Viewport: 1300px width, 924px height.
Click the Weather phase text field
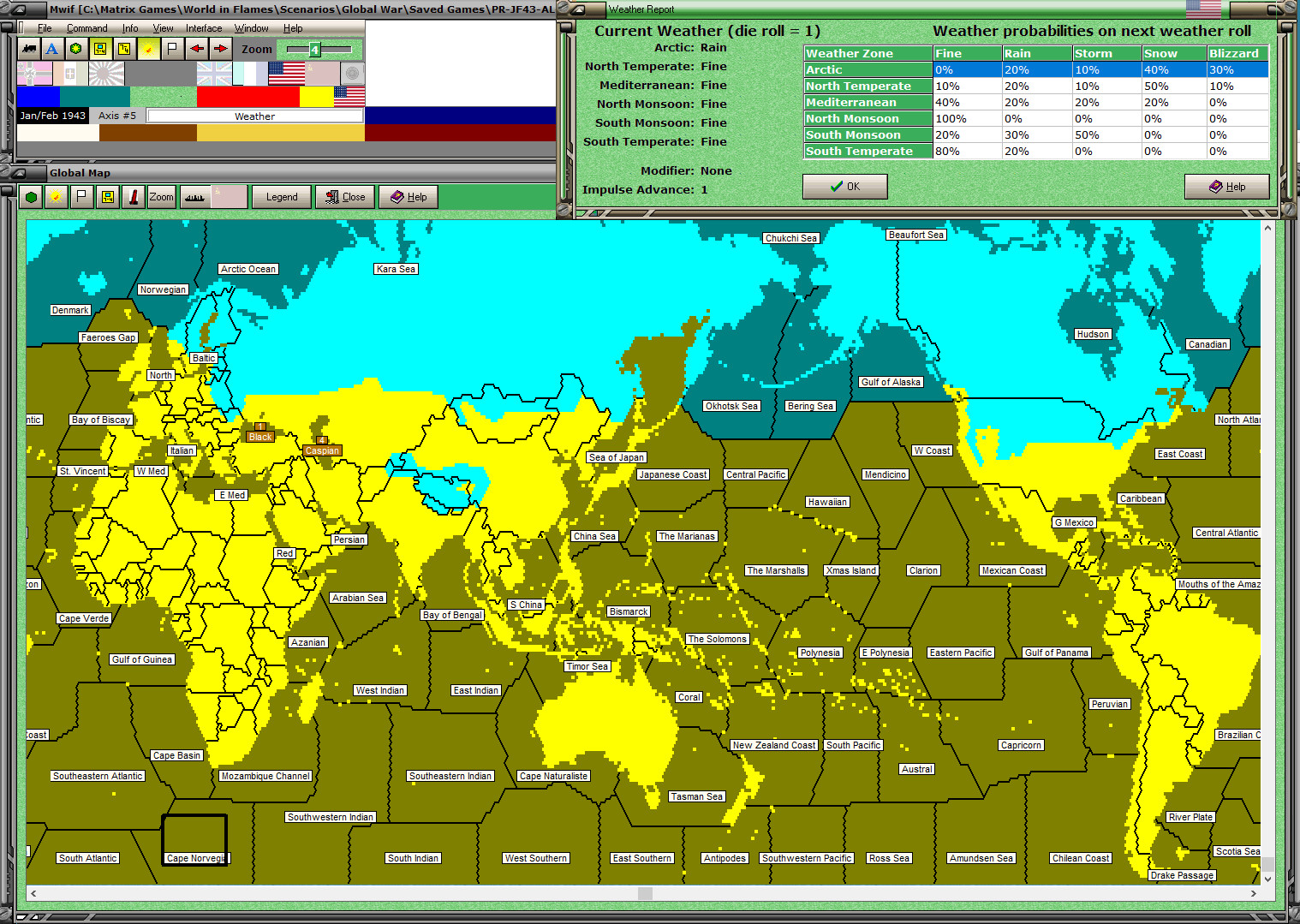[255, 116]
